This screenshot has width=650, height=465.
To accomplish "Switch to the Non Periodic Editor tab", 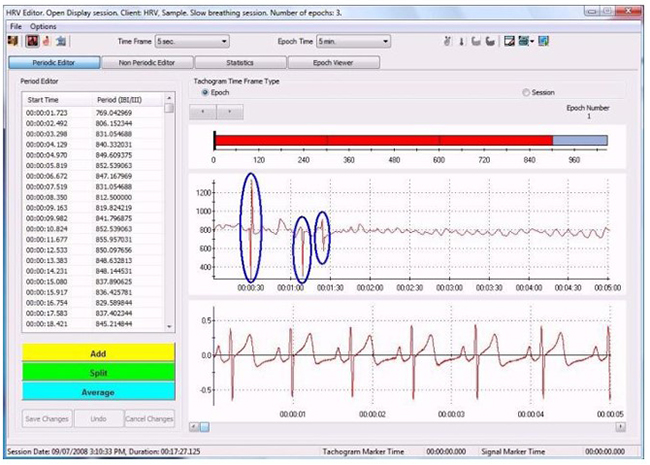I will click(x=143, y=63).
